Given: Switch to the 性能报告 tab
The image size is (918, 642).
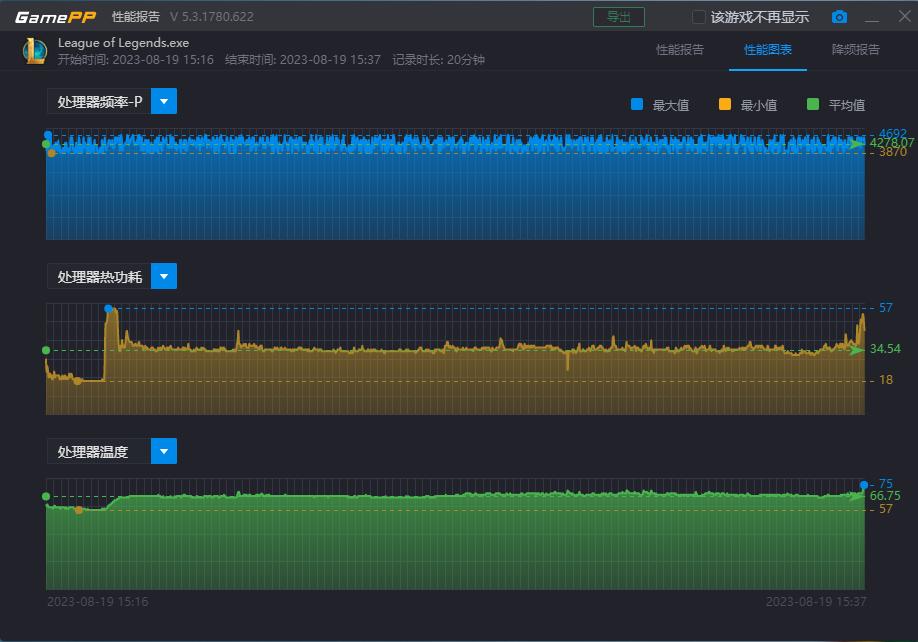Looking at the screenshot, I should tap(680, 50).
